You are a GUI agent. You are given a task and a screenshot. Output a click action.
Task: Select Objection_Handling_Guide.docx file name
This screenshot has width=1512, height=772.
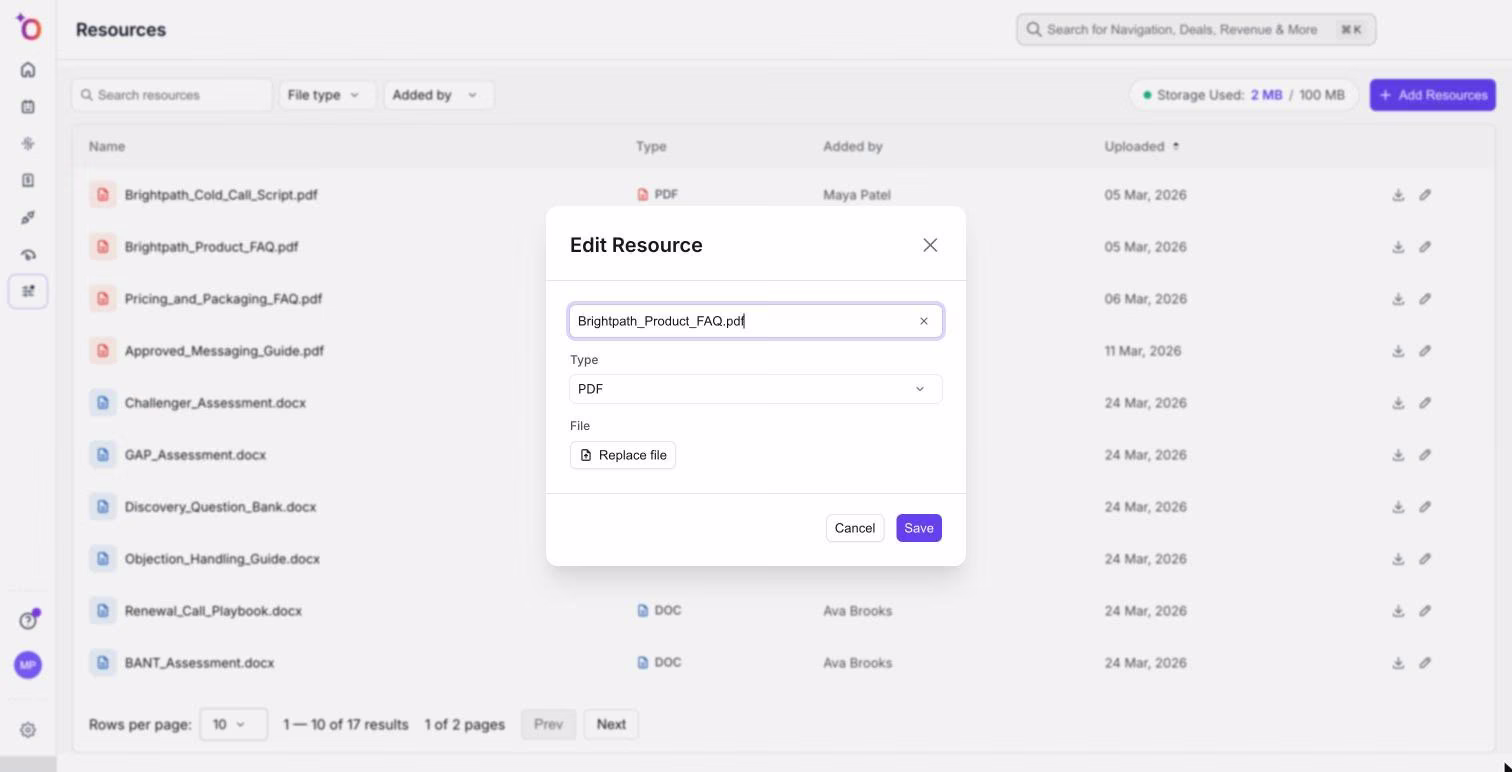coord(222,559)
